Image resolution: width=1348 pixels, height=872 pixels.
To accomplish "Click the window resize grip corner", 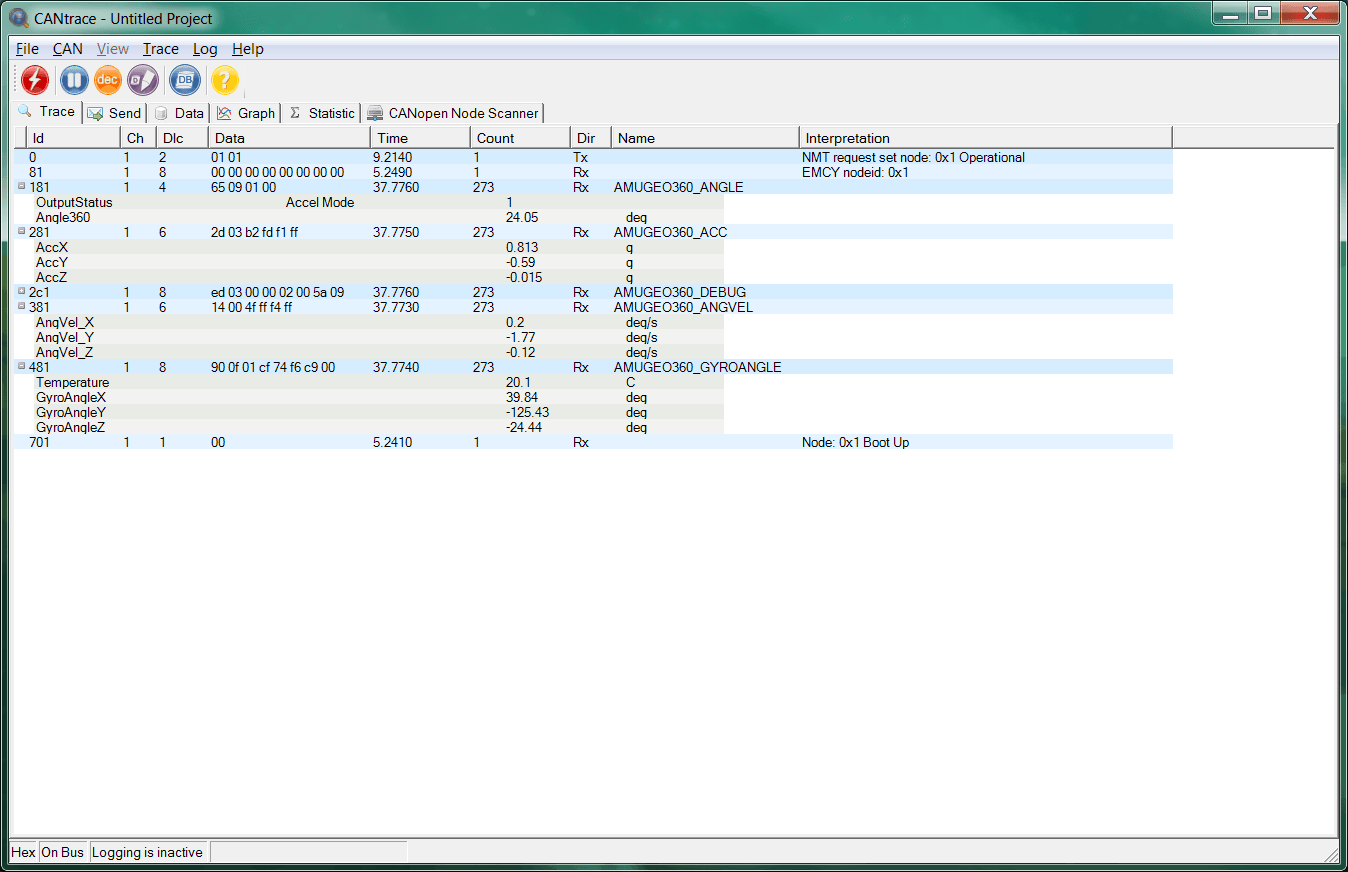I will tap(1331, 854).
